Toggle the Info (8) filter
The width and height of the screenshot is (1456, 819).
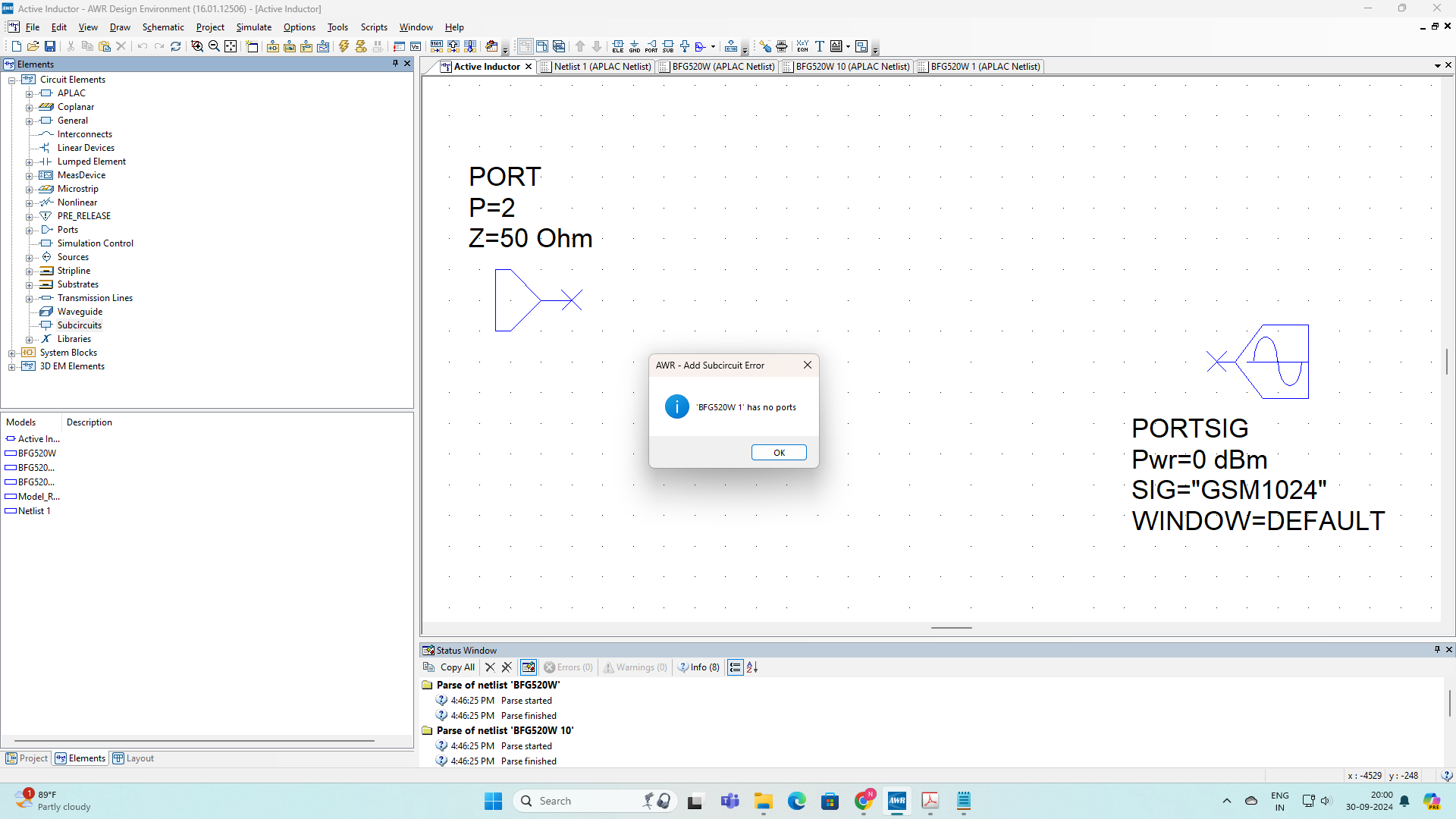[x=698, y=667]
